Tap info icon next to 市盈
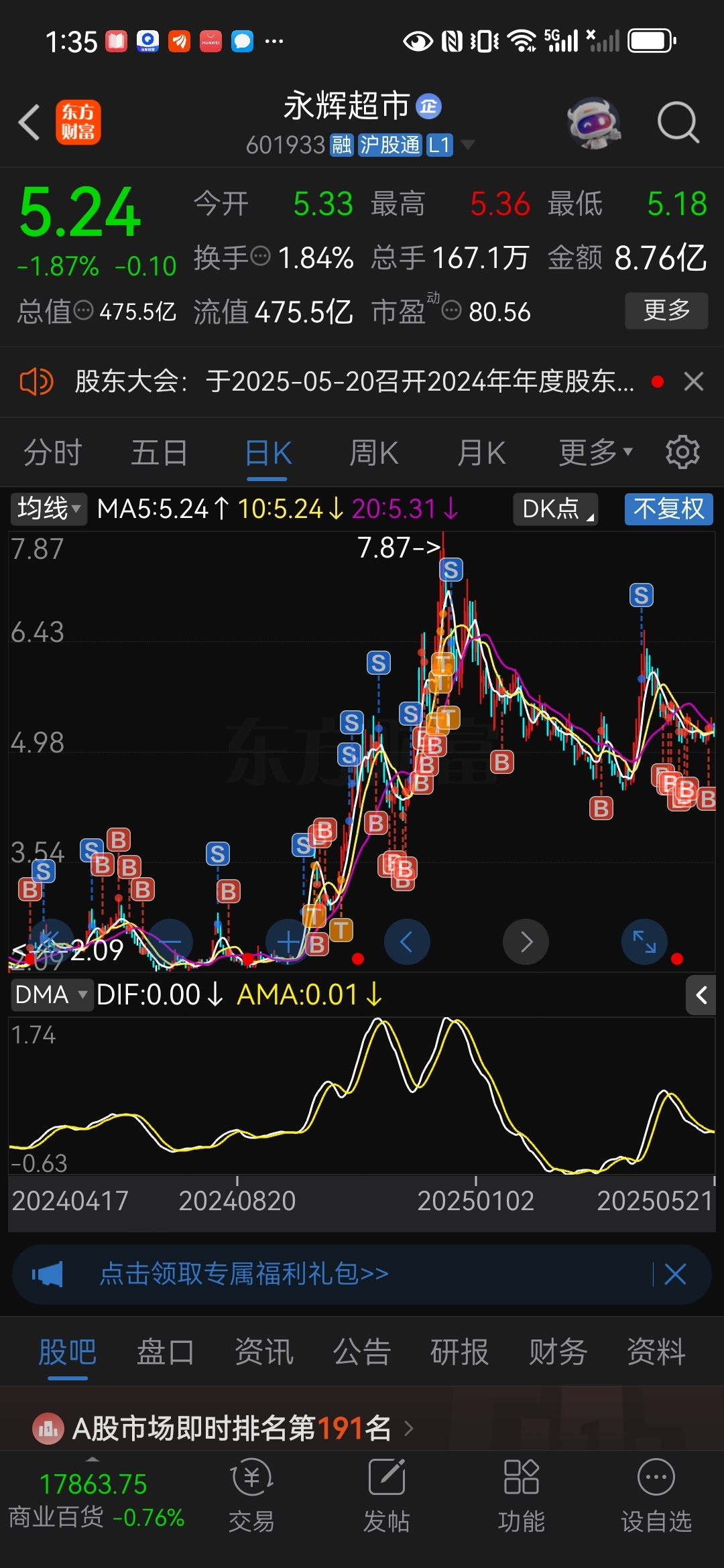724x1568 pixels. pos(452,311)
